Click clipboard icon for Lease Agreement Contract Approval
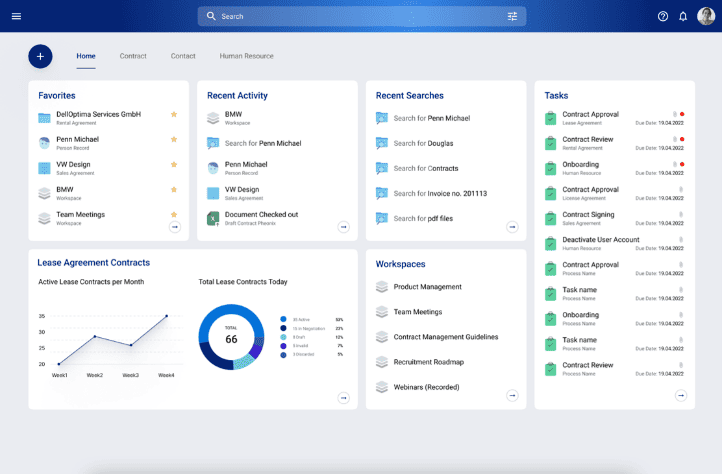The image size is (722, 474). [550, 118]
